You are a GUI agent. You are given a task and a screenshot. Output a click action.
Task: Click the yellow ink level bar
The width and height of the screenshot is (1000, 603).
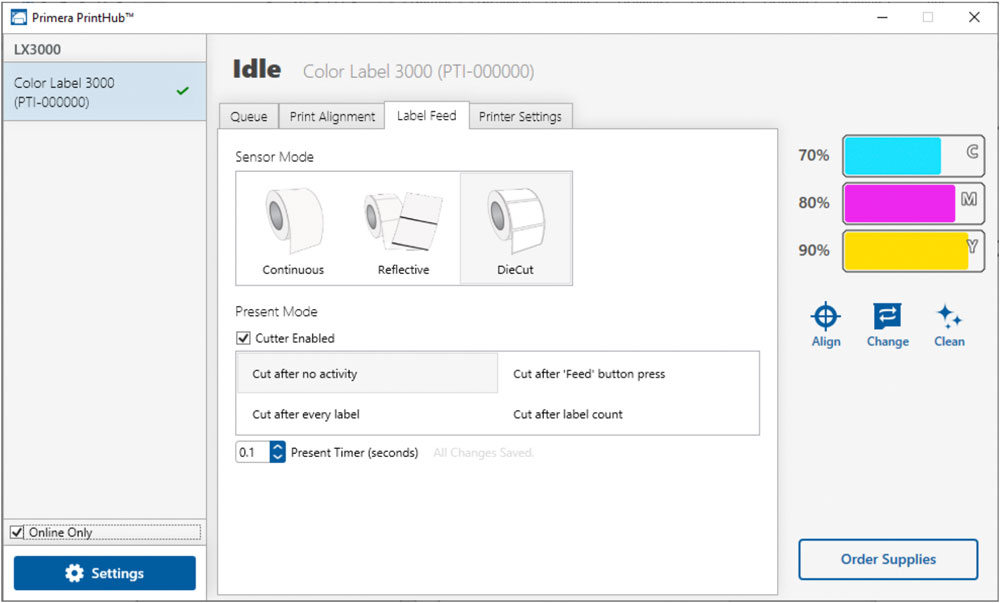pos(913,251)
